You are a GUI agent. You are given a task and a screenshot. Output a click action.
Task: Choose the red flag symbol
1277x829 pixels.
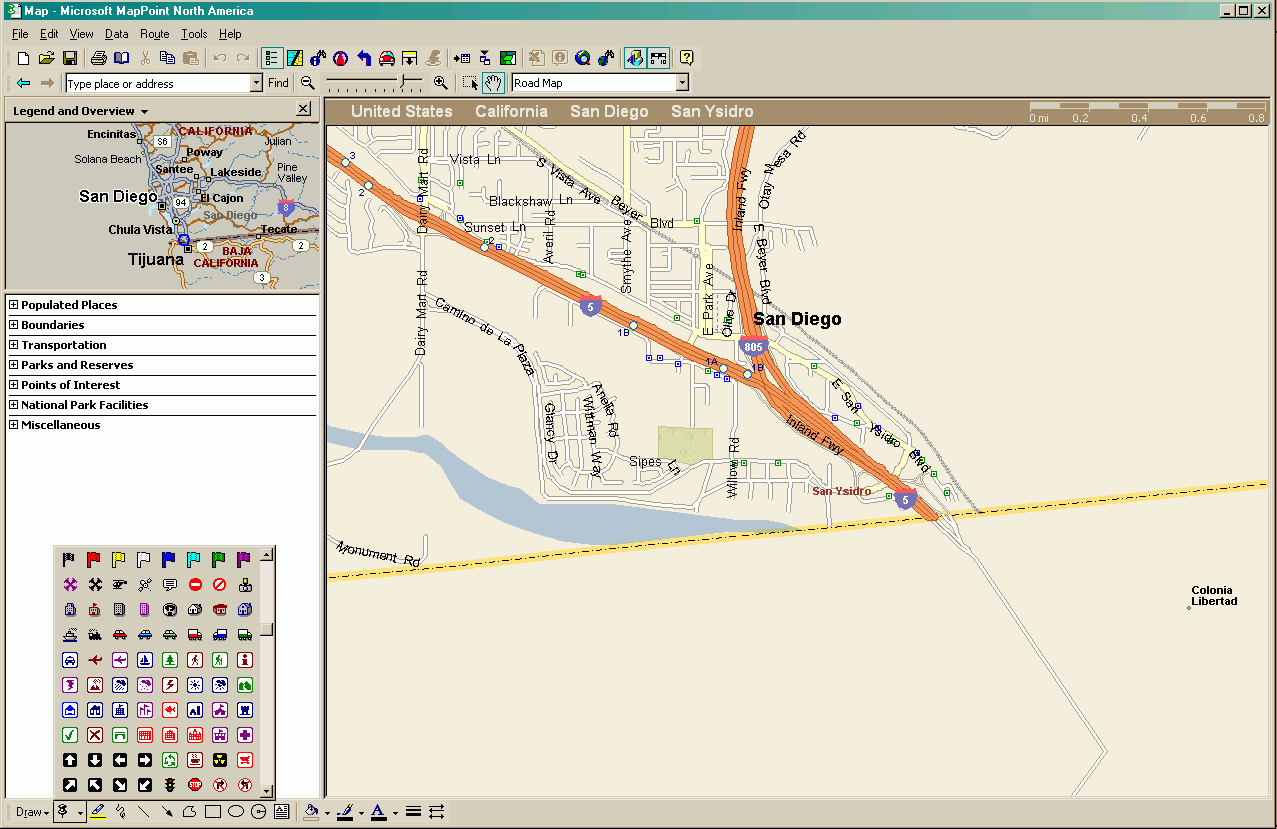[x=94, y=560]
